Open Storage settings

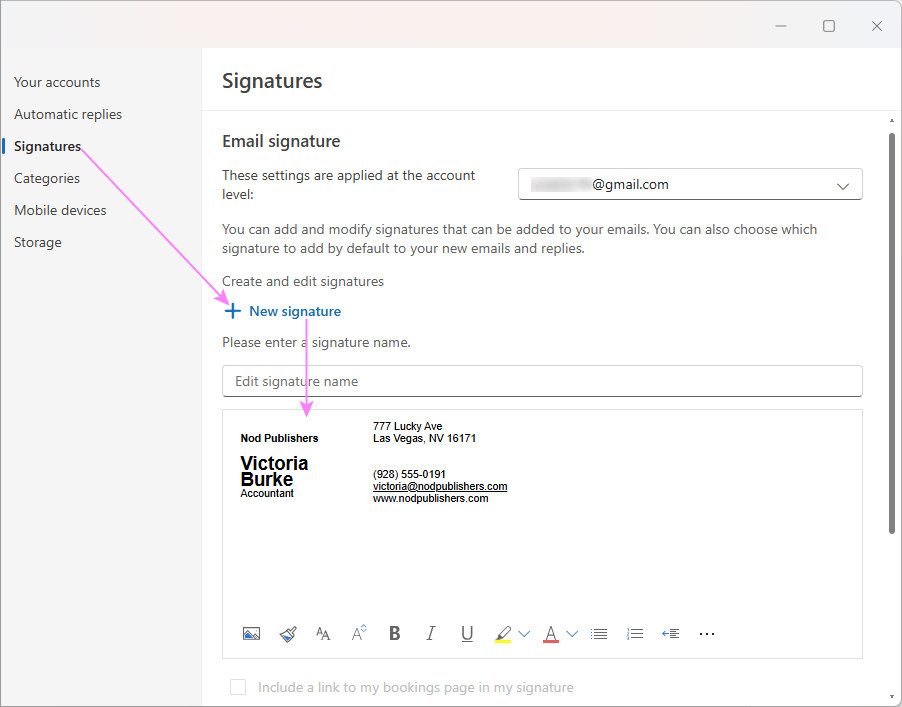(x=38, y=243)
